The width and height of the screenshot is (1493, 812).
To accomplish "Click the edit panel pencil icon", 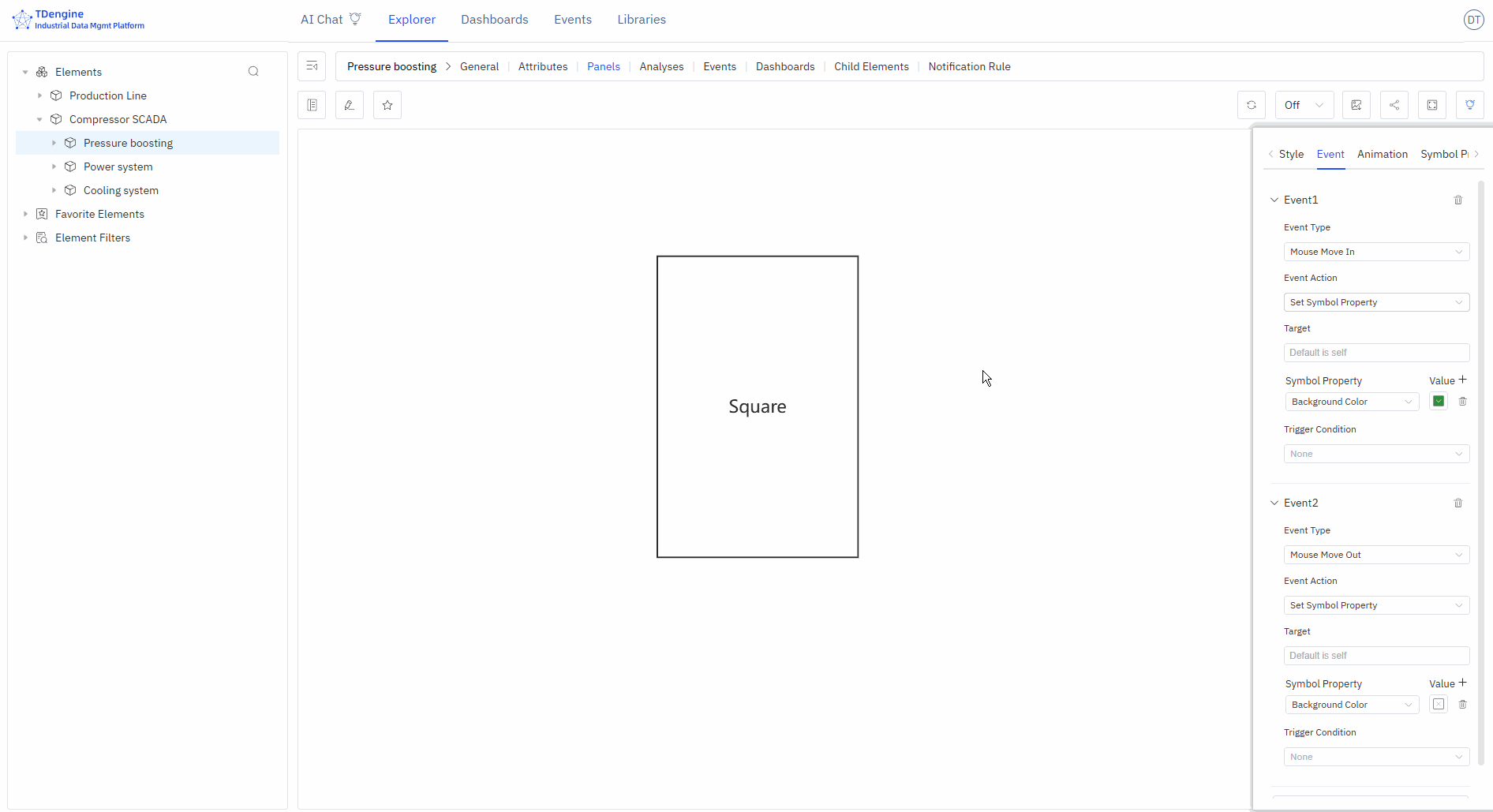I will (x=350, y=105).
